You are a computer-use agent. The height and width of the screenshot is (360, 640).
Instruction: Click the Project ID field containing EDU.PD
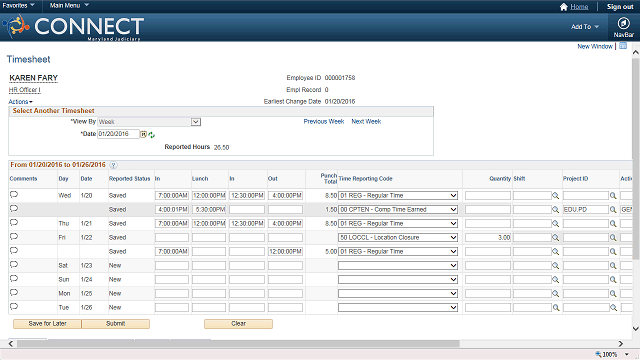coord(586,209)
